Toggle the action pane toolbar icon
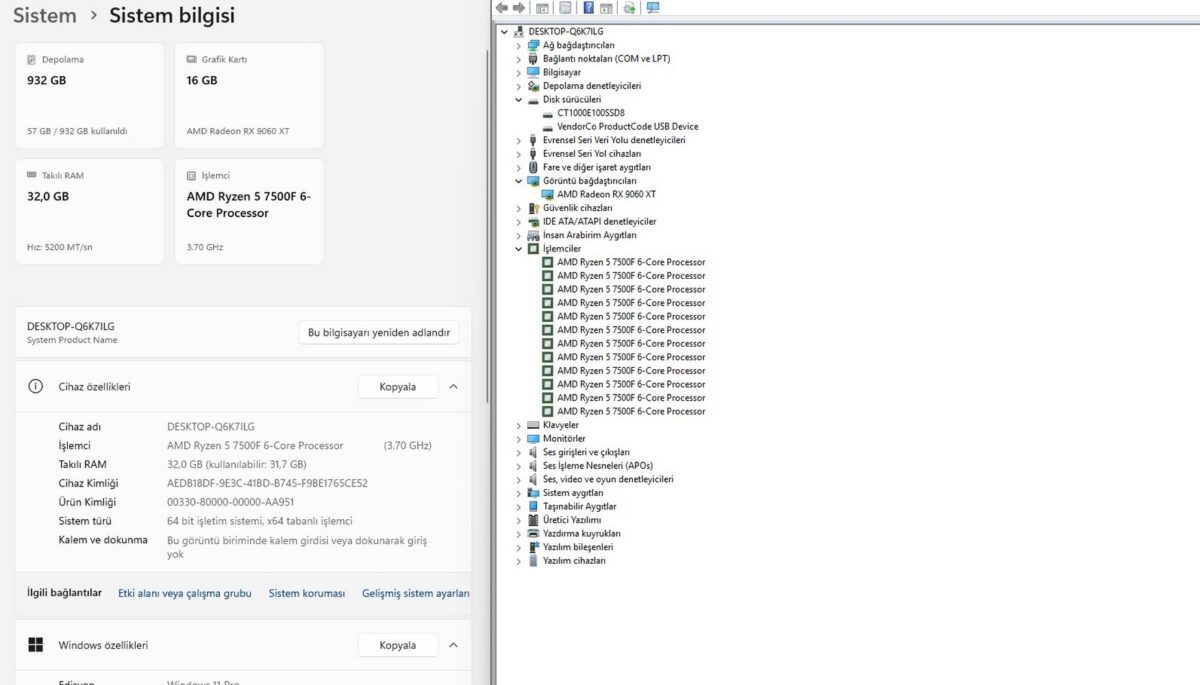Screen dimensions: 1200x685 606,8
